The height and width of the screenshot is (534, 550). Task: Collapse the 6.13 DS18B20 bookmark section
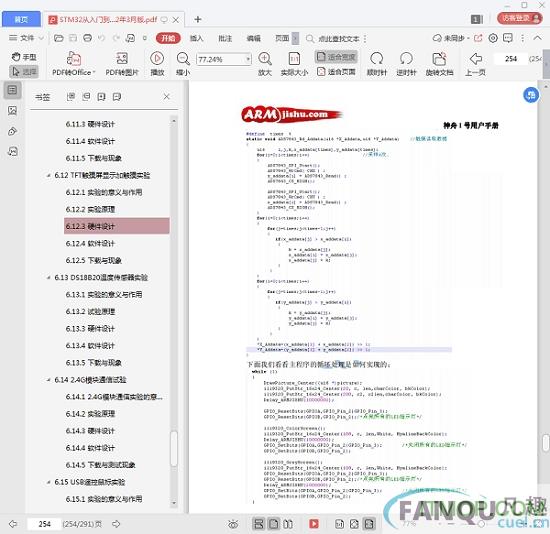click(48, 278)
